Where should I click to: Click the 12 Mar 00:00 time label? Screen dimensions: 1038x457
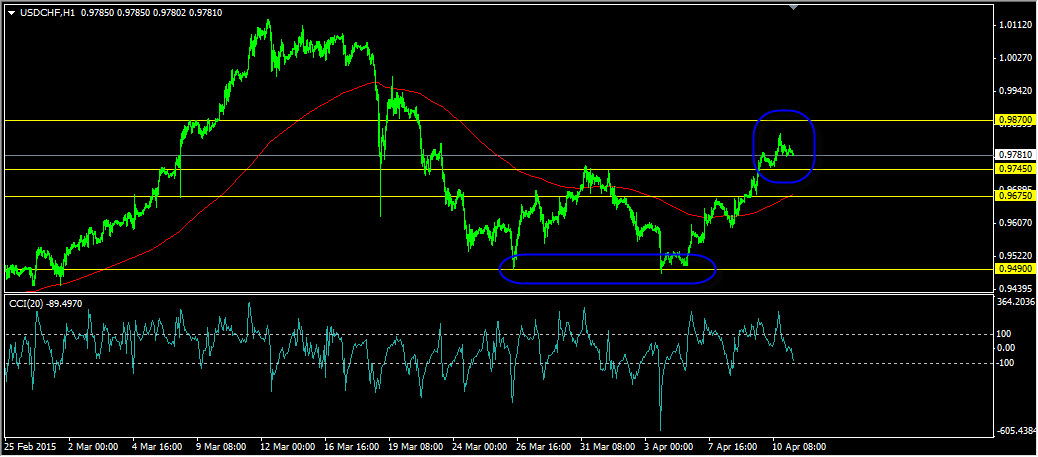pos(285,447)
